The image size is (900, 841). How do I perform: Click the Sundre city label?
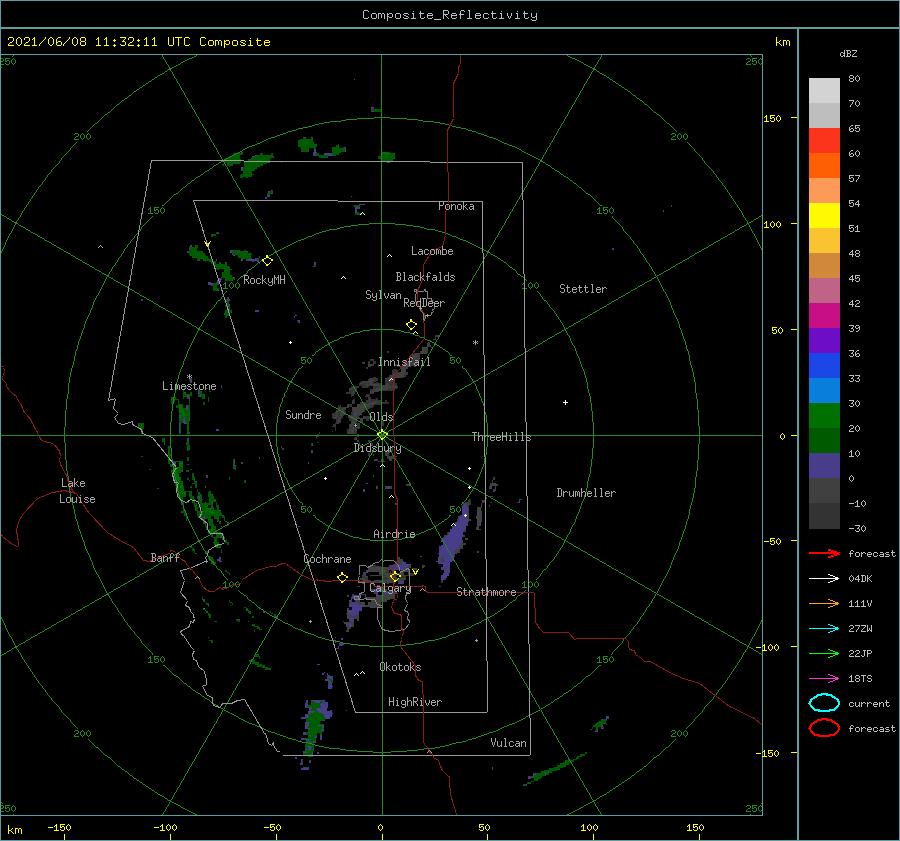click(303, 414)
